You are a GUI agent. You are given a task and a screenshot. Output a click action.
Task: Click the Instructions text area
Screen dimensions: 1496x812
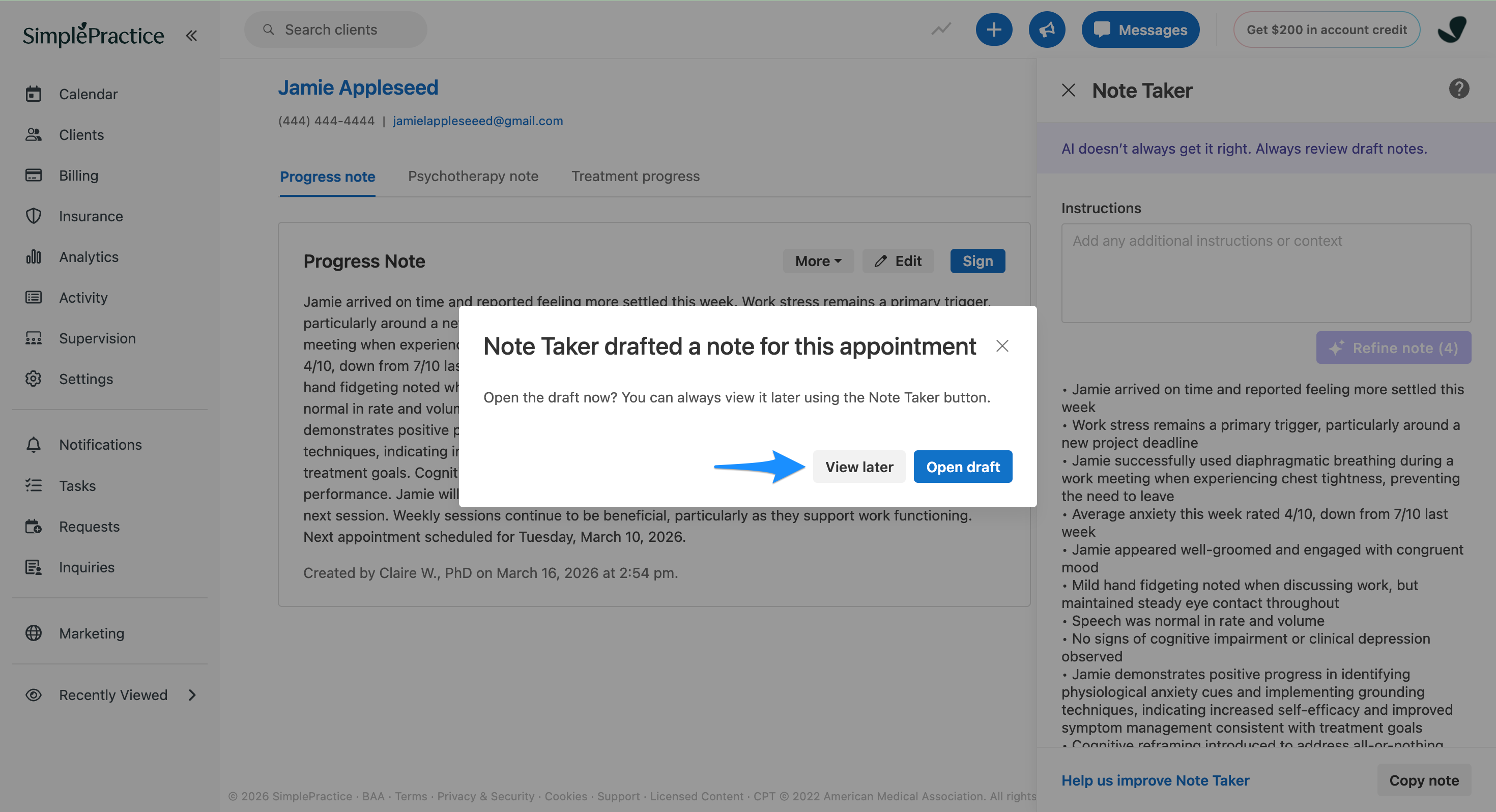[x=1266, y=273]
